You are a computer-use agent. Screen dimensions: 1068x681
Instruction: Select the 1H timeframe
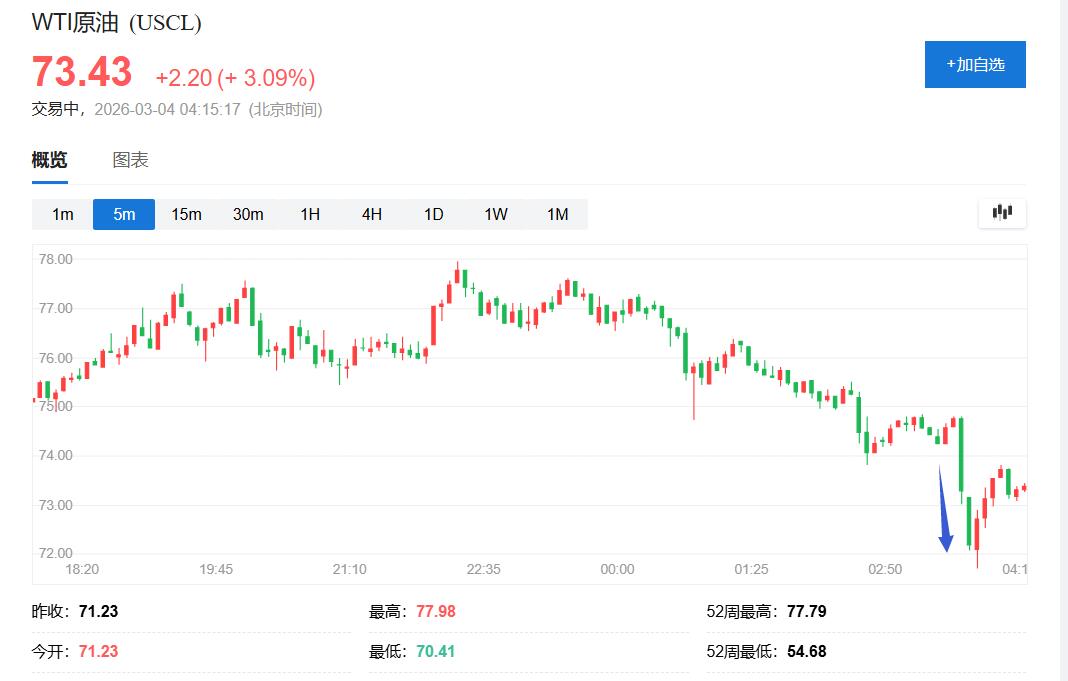(310, 214)
